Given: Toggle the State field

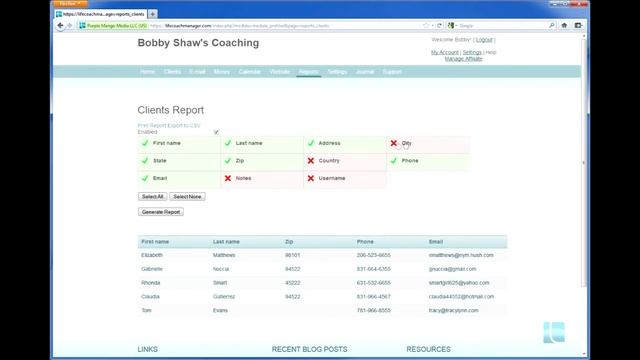Looking at the screenshot, I should (x=179, y=161).
